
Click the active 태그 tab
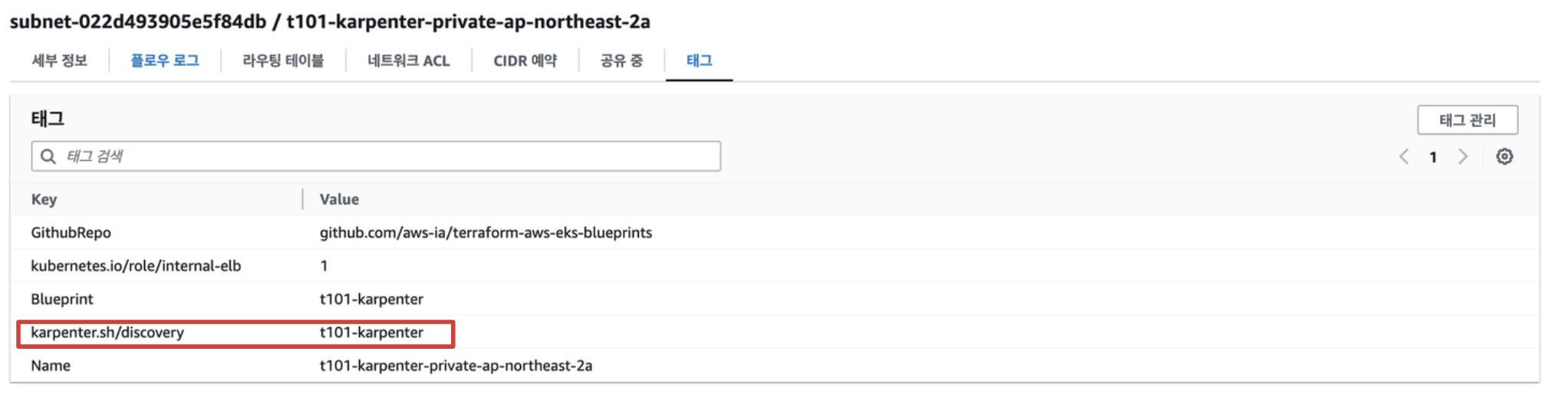click(699, 61)
